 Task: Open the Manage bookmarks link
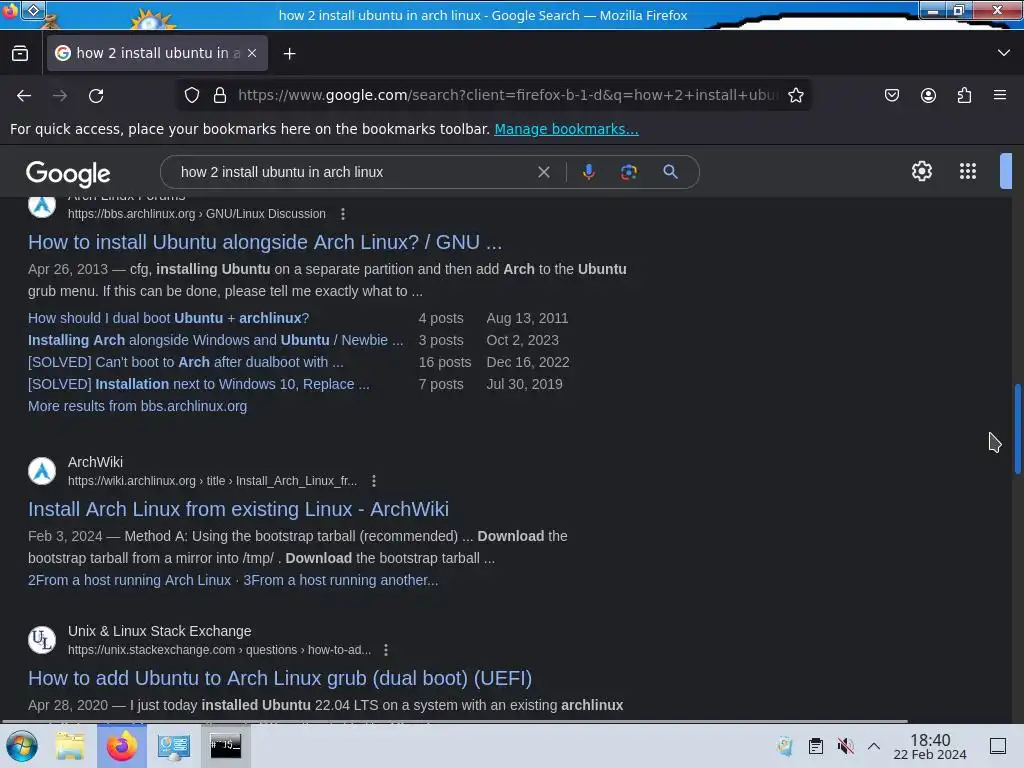(566, 129)
